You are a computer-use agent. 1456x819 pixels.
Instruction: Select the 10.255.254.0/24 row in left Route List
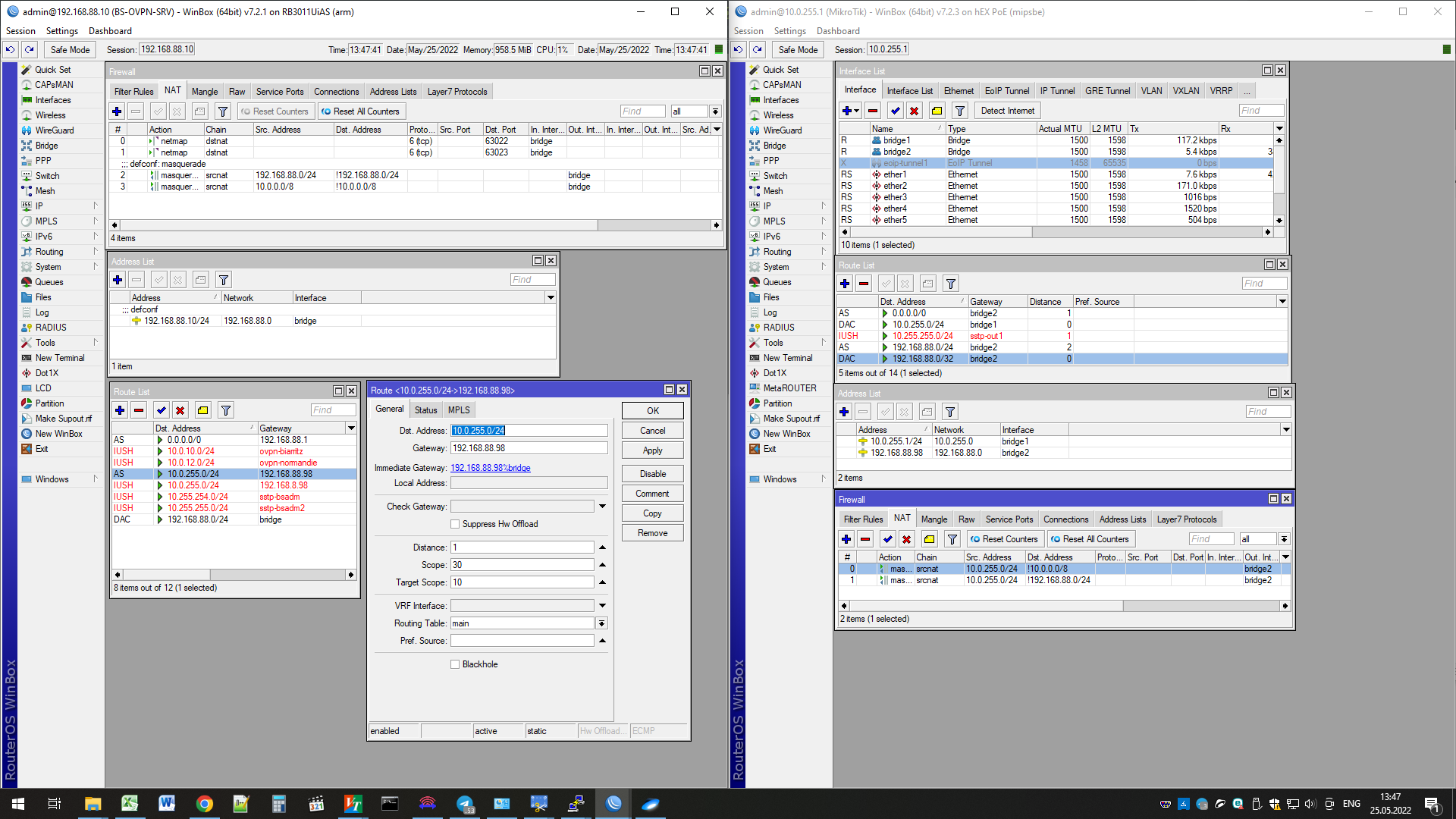(x=234, y=497)
